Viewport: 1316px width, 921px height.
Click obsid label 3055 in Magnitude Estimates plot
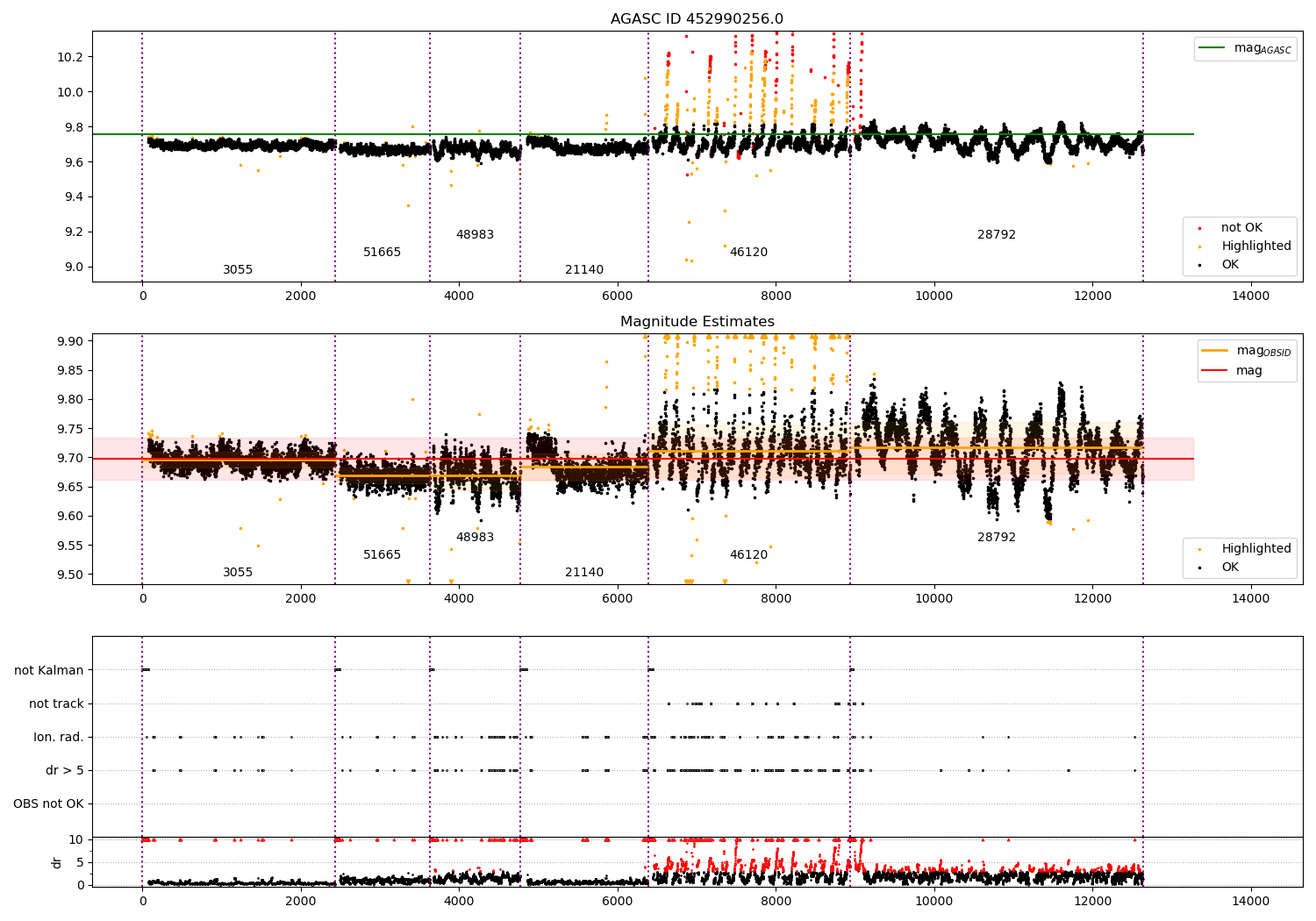coord(238,573)
